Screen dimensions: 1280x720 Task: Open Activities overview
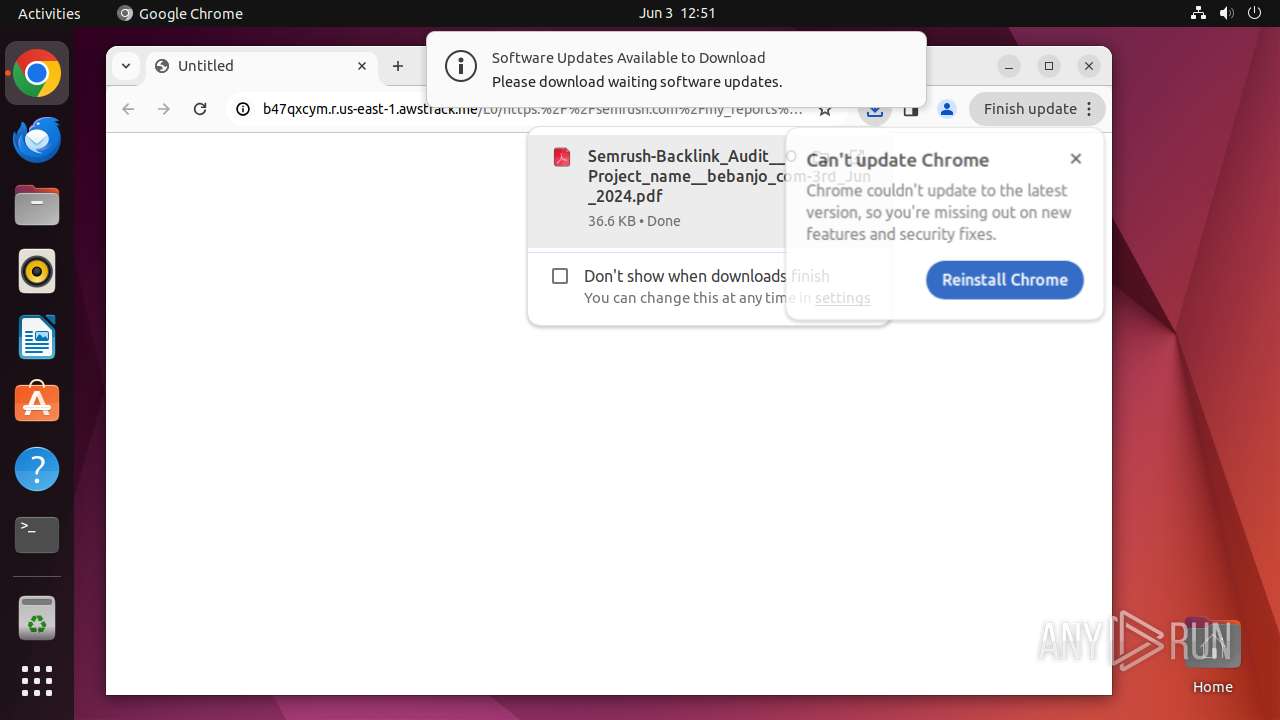point(49,13)
